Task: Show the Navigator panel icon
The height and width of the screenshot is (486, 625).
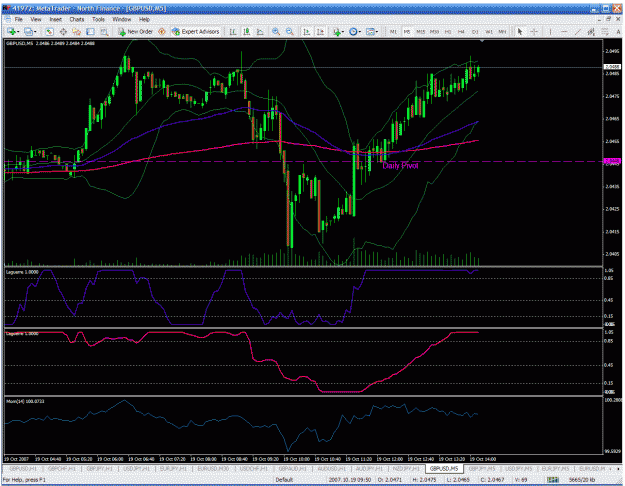Action: 77,31
